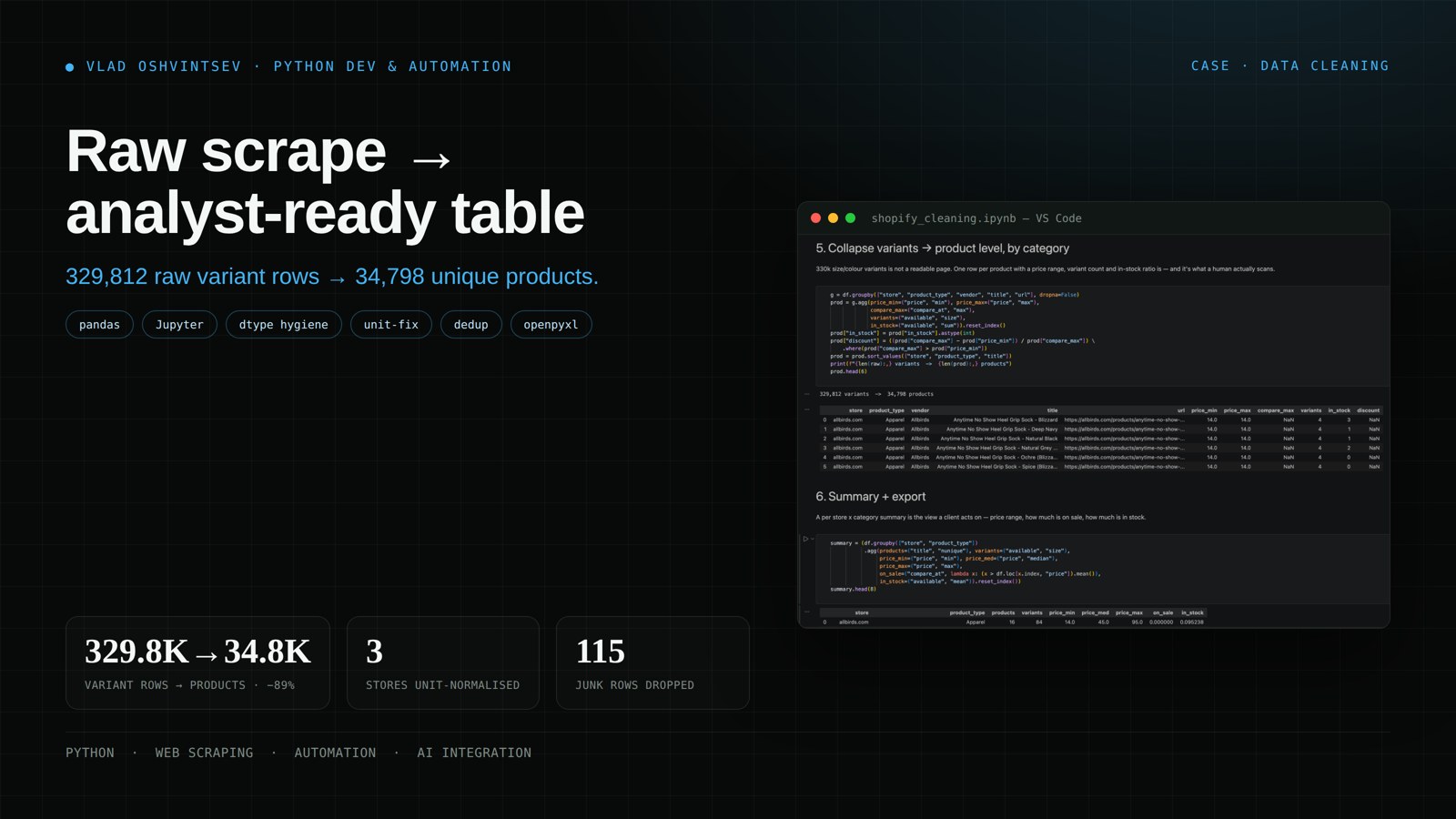Click row 'Anytime No Show Heel Grip Sock - Blizzard'
Viewport: 1456px width, 819px height.
point(1101,420)
